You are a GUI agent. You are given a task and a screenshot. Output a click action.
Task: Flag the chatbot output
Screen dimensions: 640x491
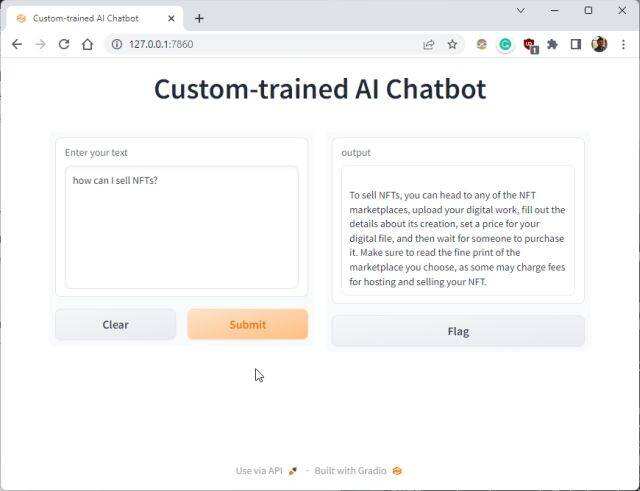click(458, 331)
